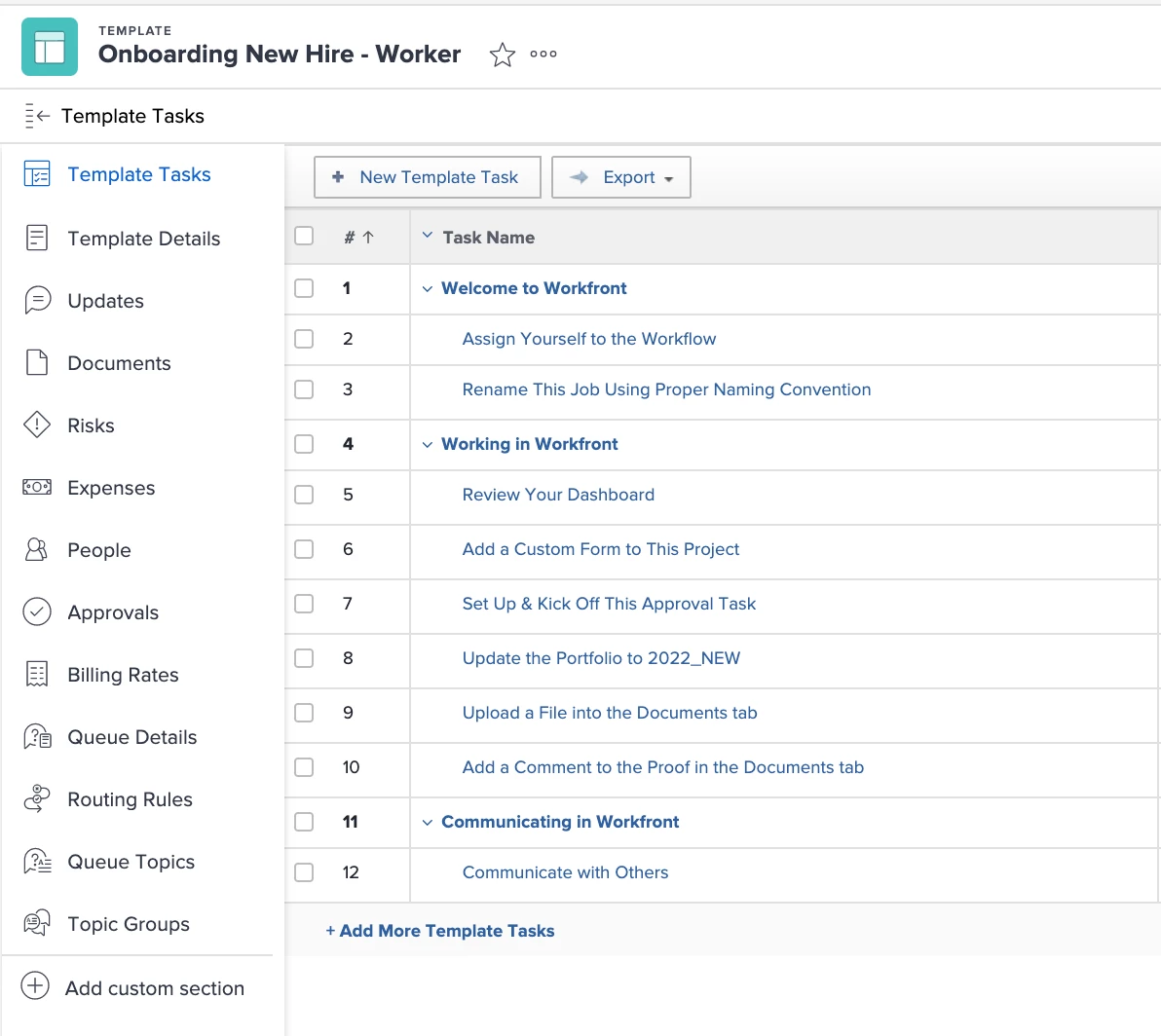Click the New Template Task button
This screenshot has height=1036, width=1161.
tap(428, 177)
